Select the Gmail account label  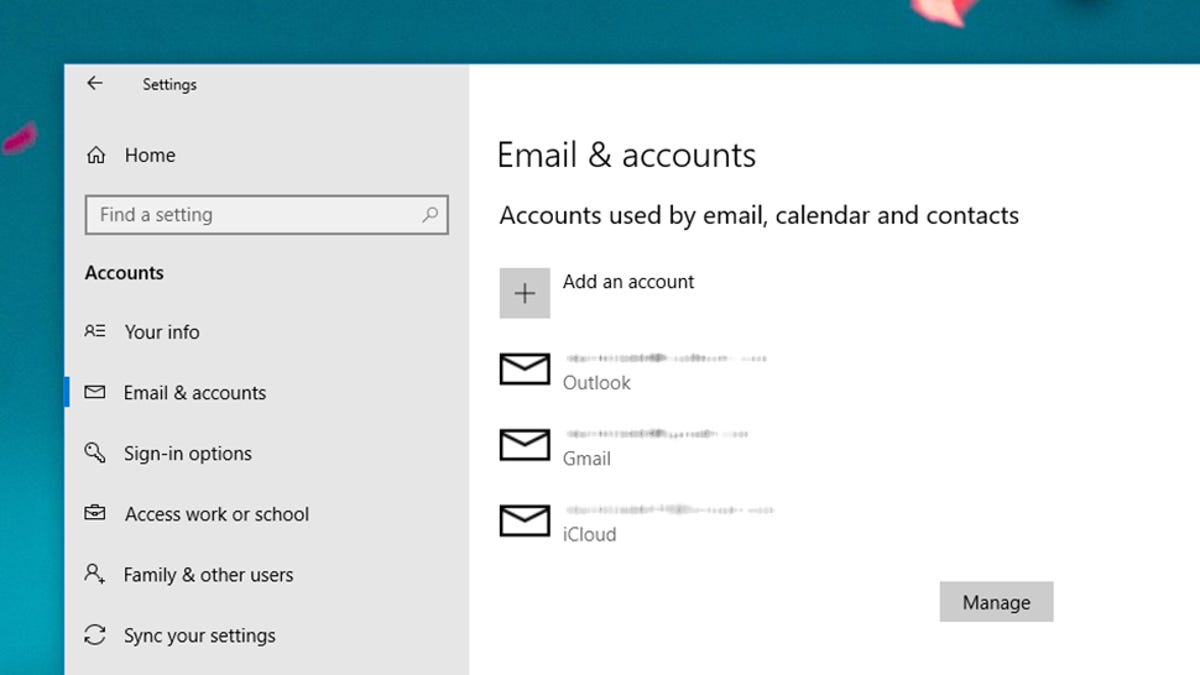pos(587,459)
